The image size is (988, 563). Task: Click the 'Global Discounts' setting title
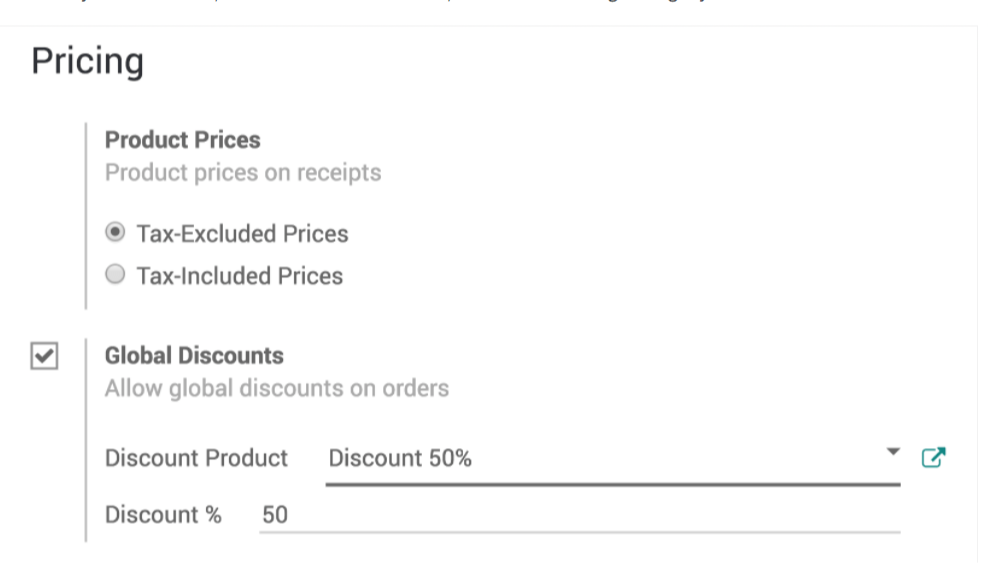[x=194, y=356]
